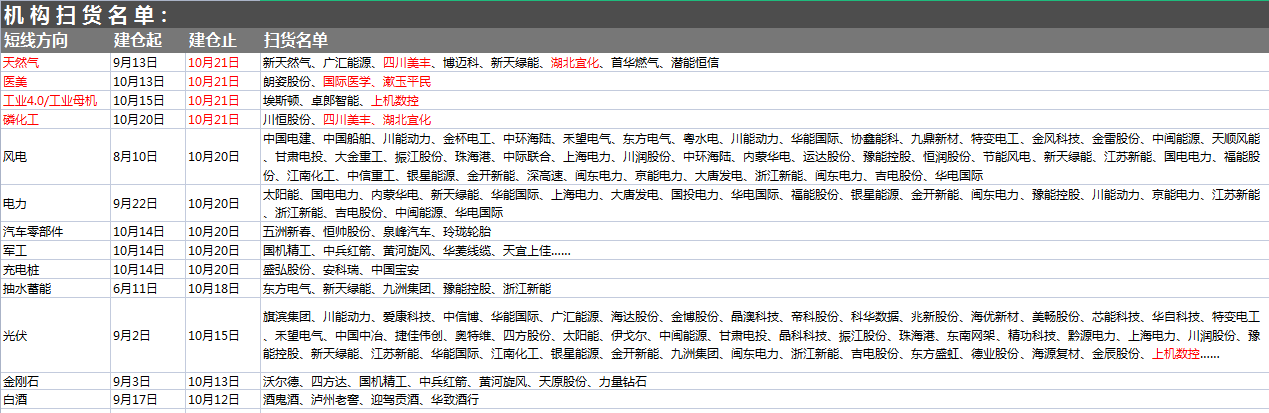This screenshot has width=1269, height=413.
Task: Select the stock list starting with 新天然气、广汇能源
Action: (764, 62)
